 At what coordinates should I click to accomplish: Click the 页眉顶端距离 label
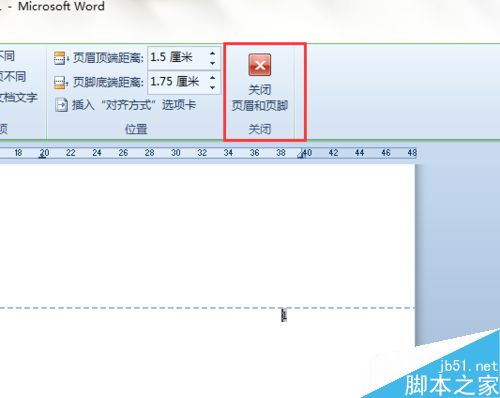coord(108,58)
